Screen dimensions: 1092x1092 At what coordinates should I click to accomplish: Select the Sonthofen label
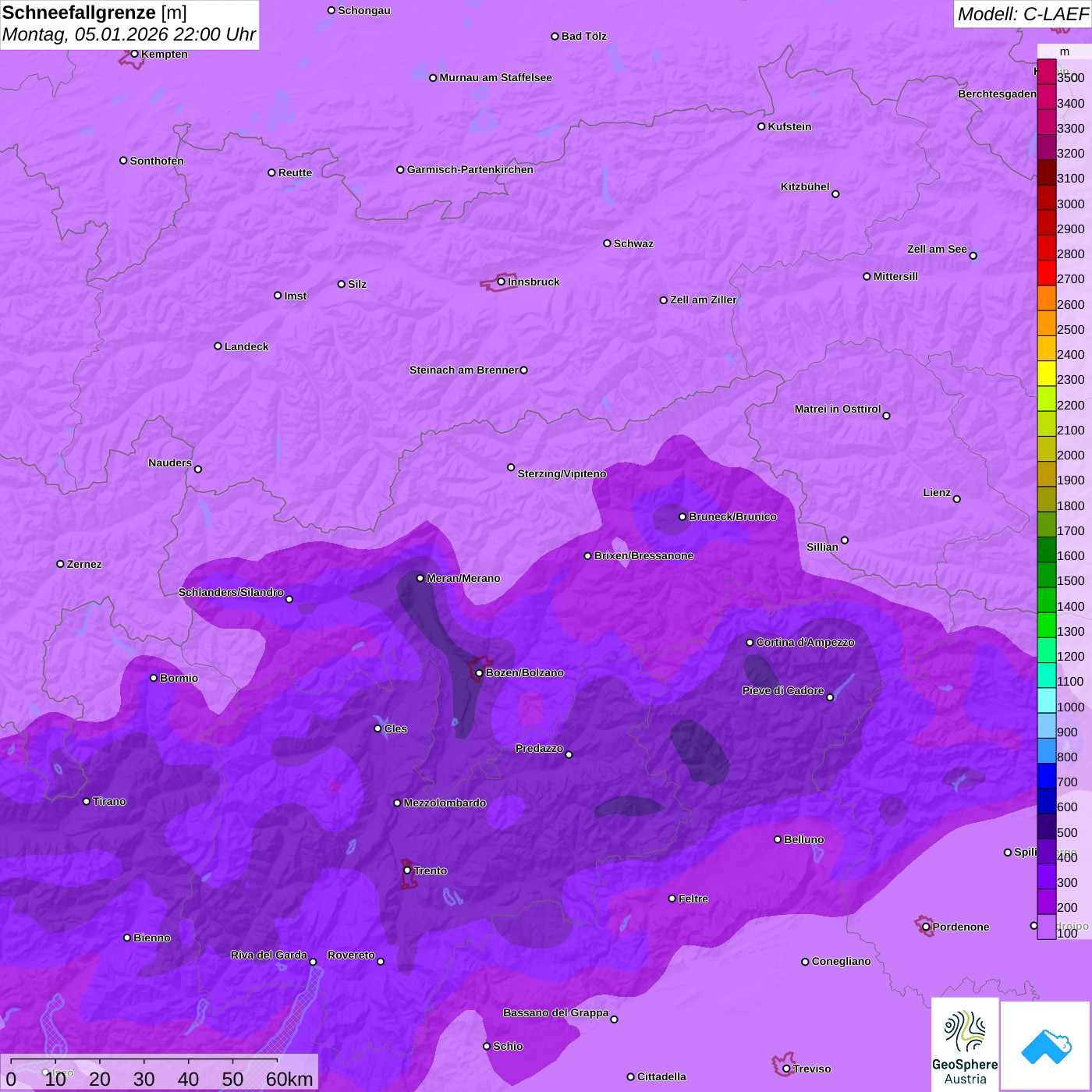[x=157, y=161]
